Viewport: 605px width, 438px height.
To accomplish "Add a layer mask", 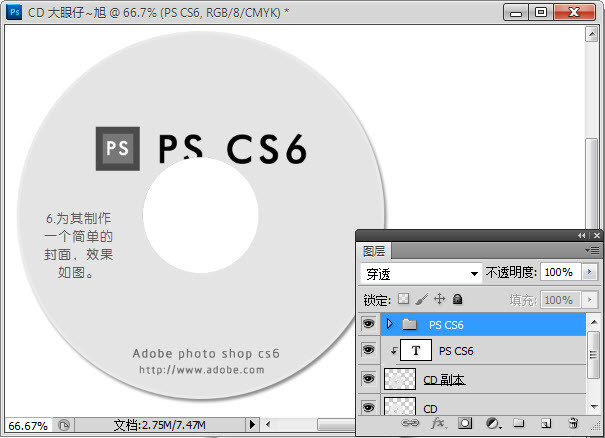I will click(465, 424).
